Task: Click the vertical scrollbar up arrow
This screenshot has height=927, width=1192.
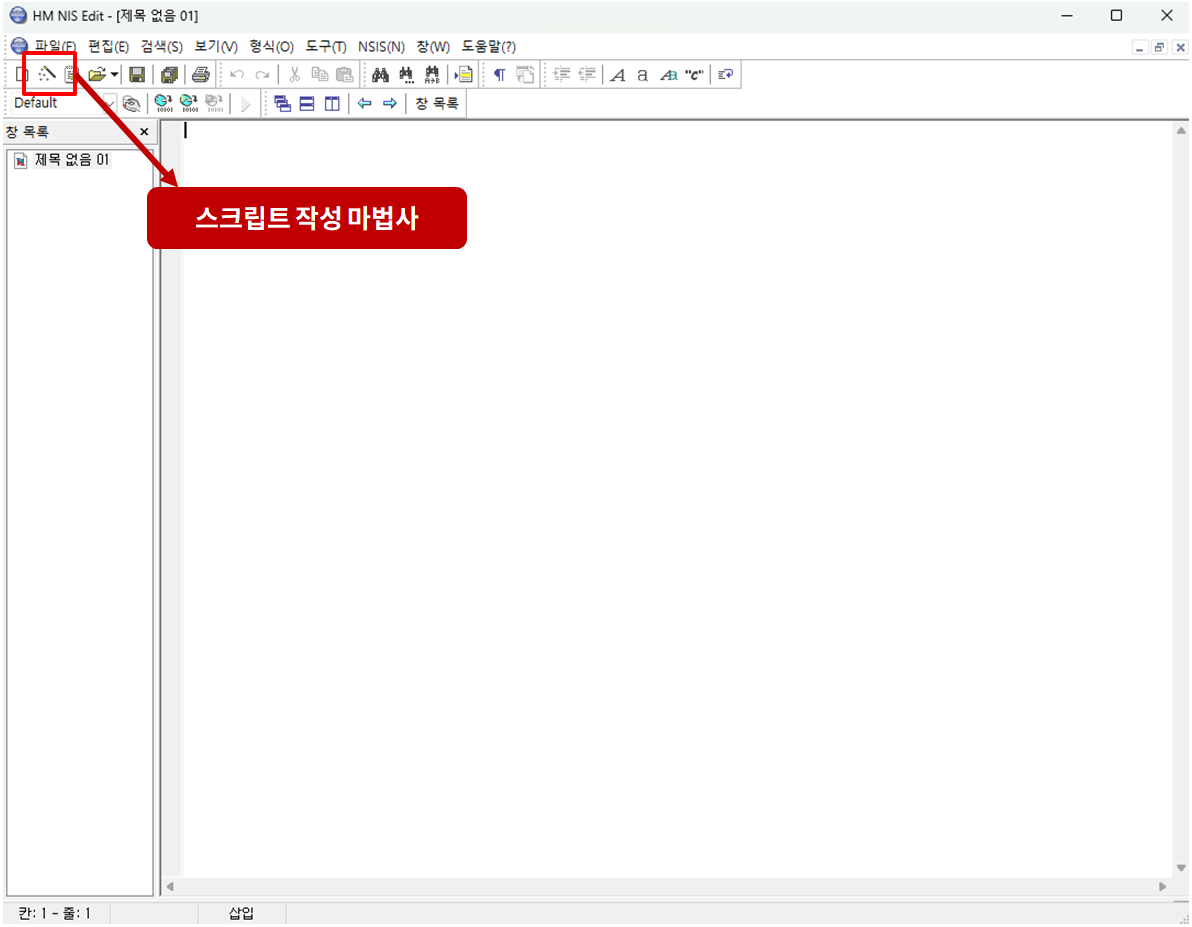Action: 1181,131
